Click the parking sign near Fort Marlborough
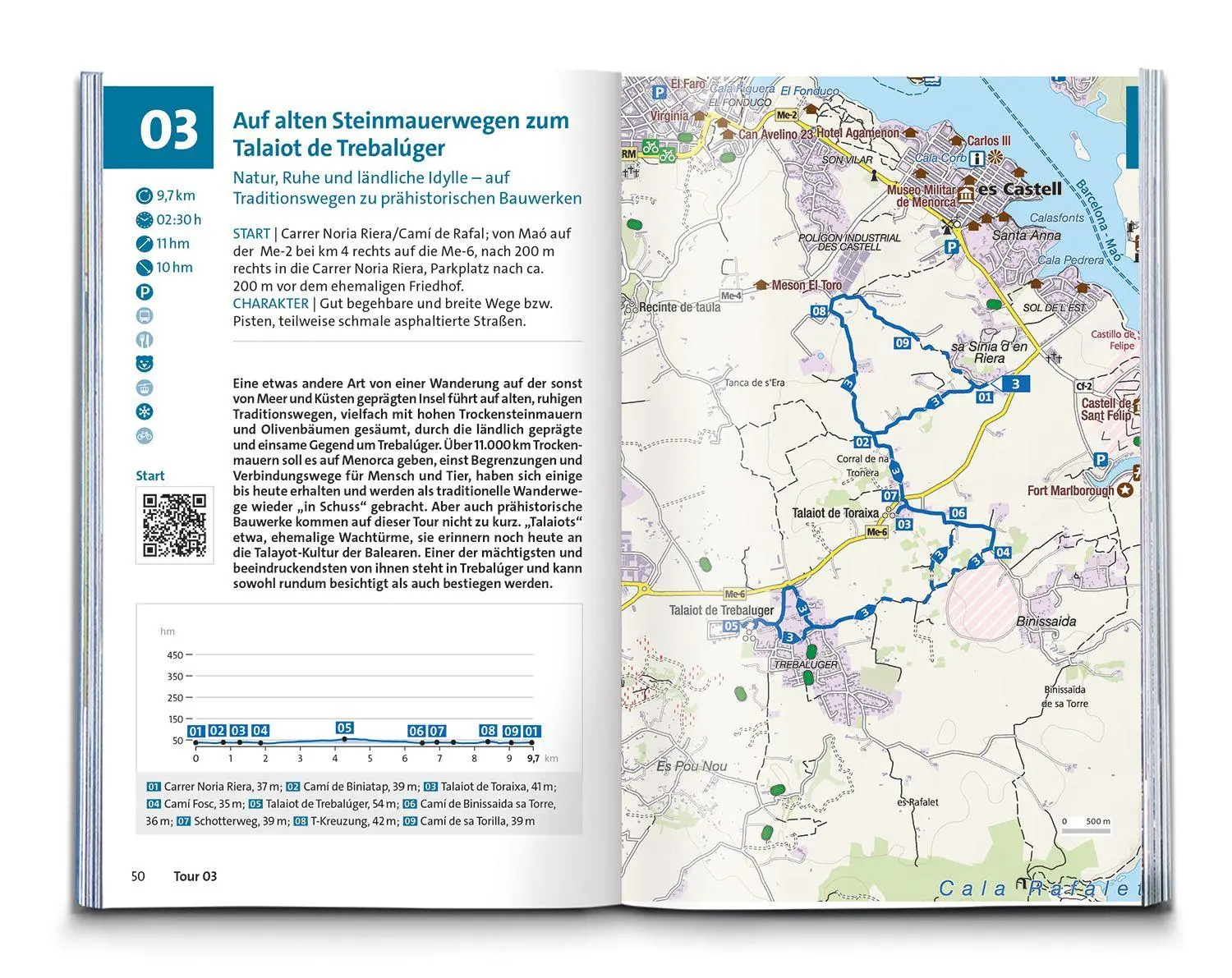The height and width of the screenshot is (978, 1232). (1101, 461)
